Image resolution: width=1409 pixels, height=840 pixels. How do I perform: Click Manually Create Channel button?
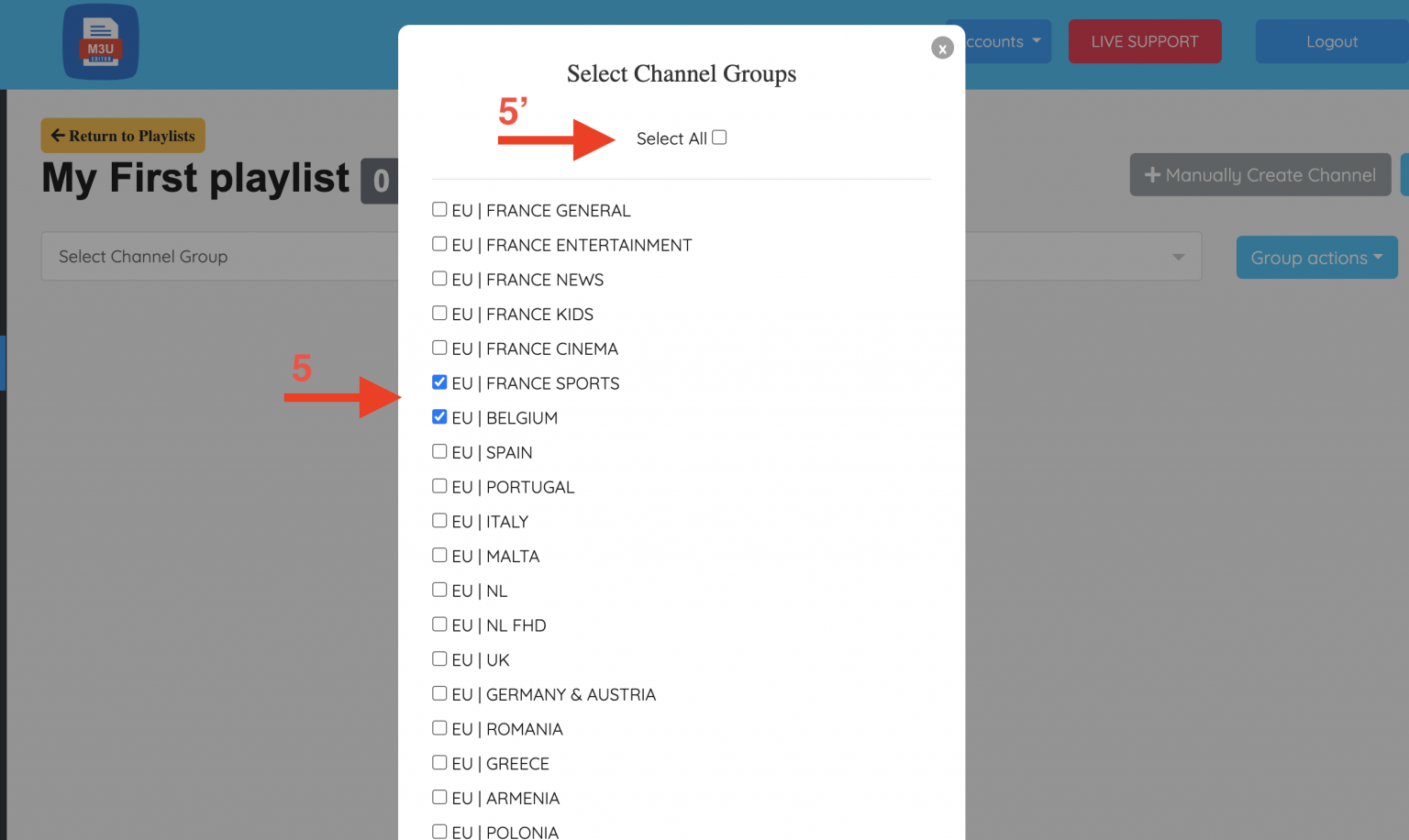(x=1259, y=174)
